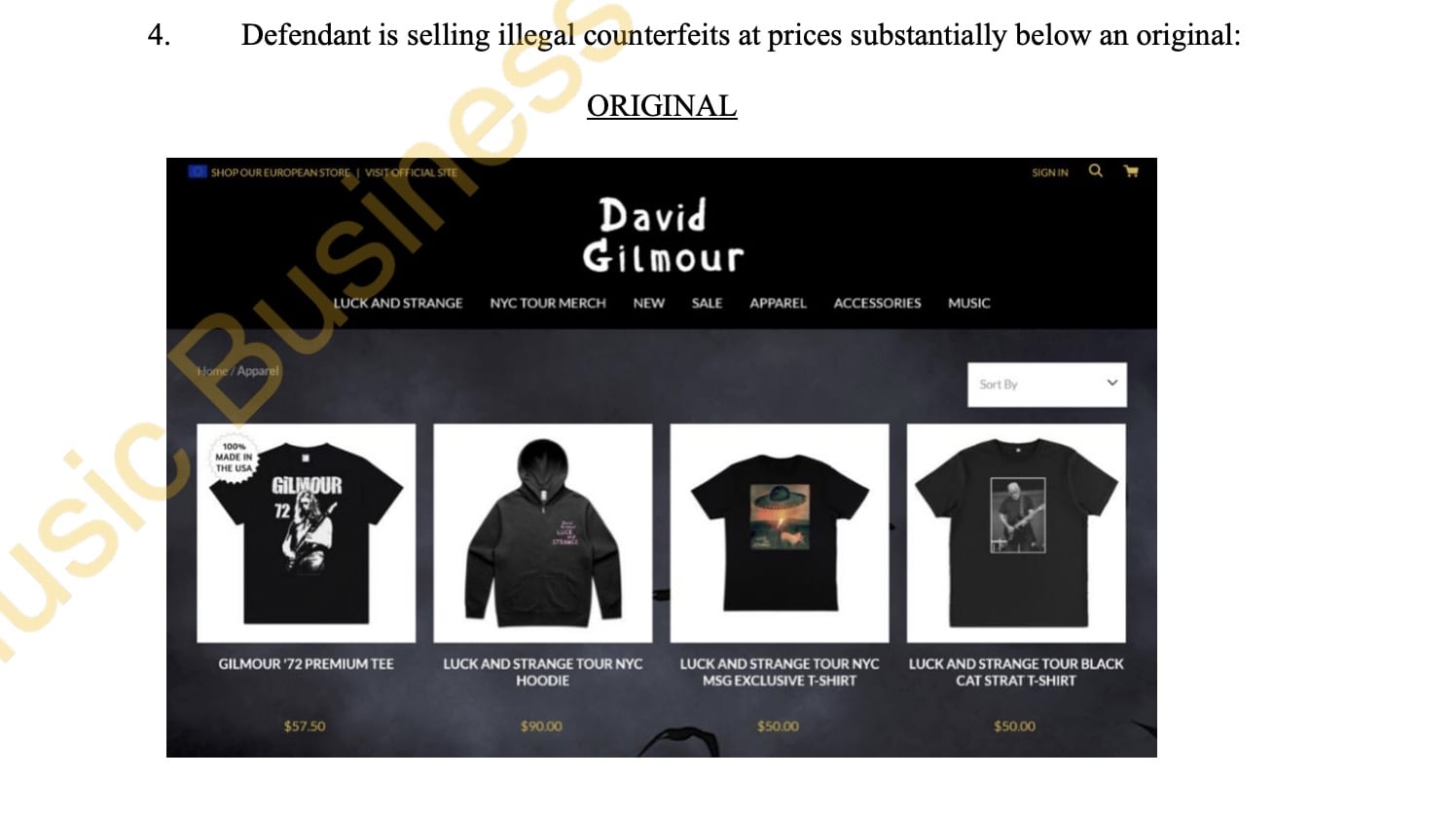Click the Sort By chevron arrow
This screenshot has height=816, width=1456.
[1111, 383]
